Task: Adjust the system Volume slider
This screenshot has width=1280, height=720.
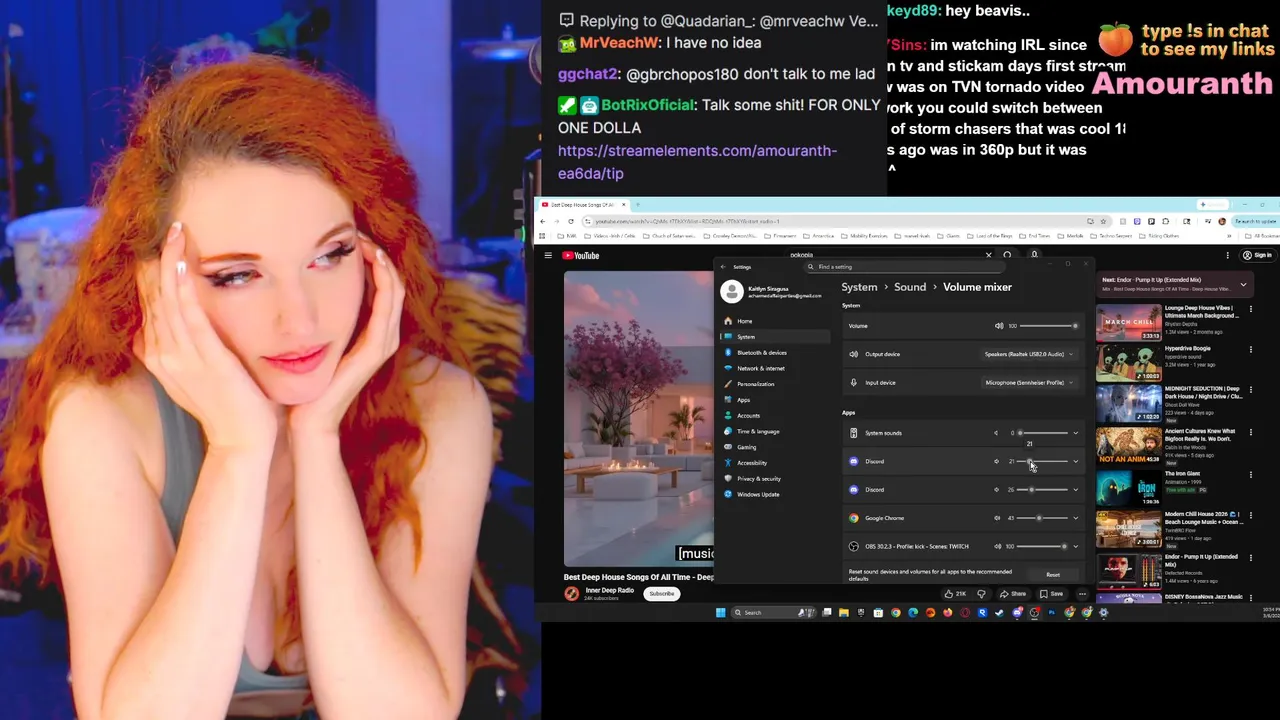Action: point(1048,326)
